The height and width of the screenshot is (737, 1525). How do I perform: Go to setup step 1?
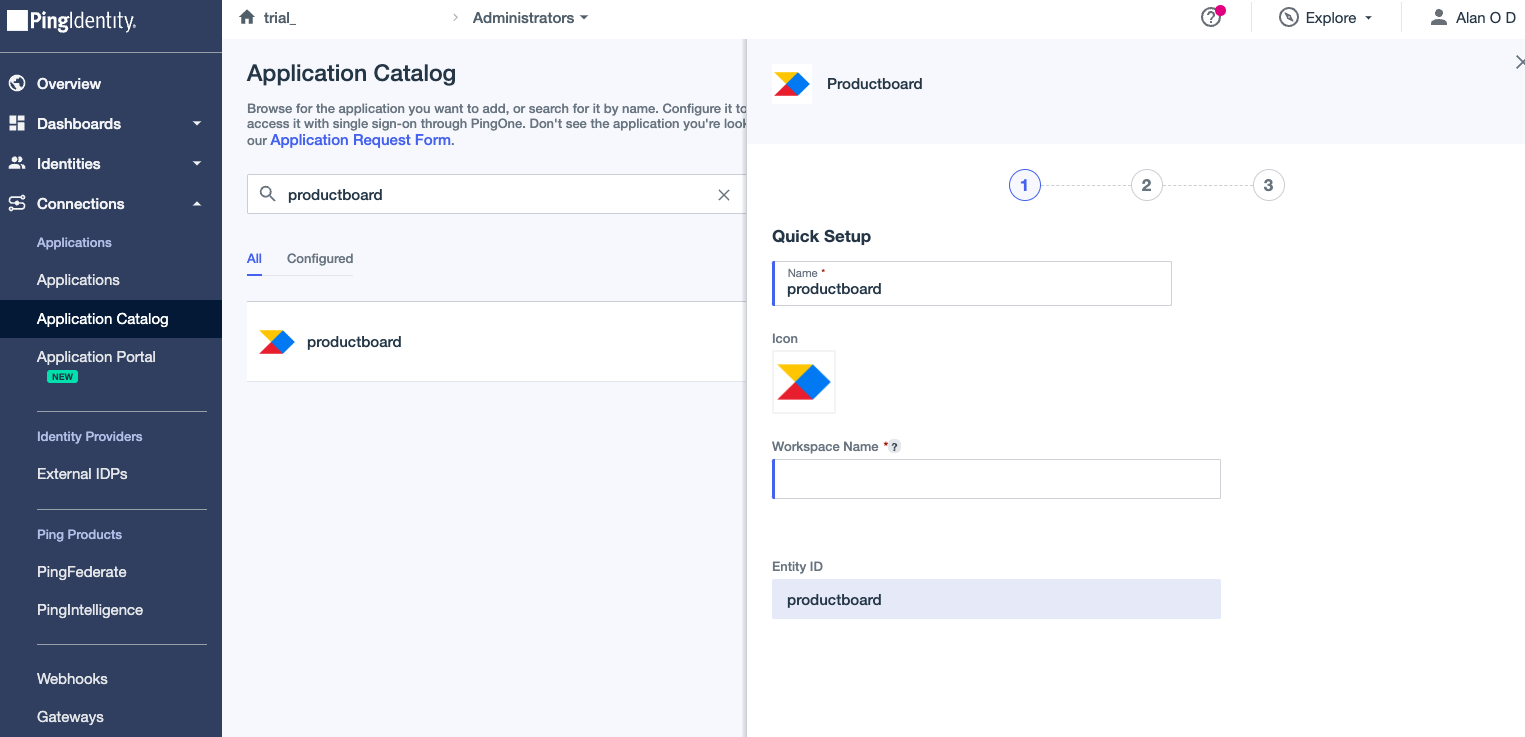[x=1024, y=185]
